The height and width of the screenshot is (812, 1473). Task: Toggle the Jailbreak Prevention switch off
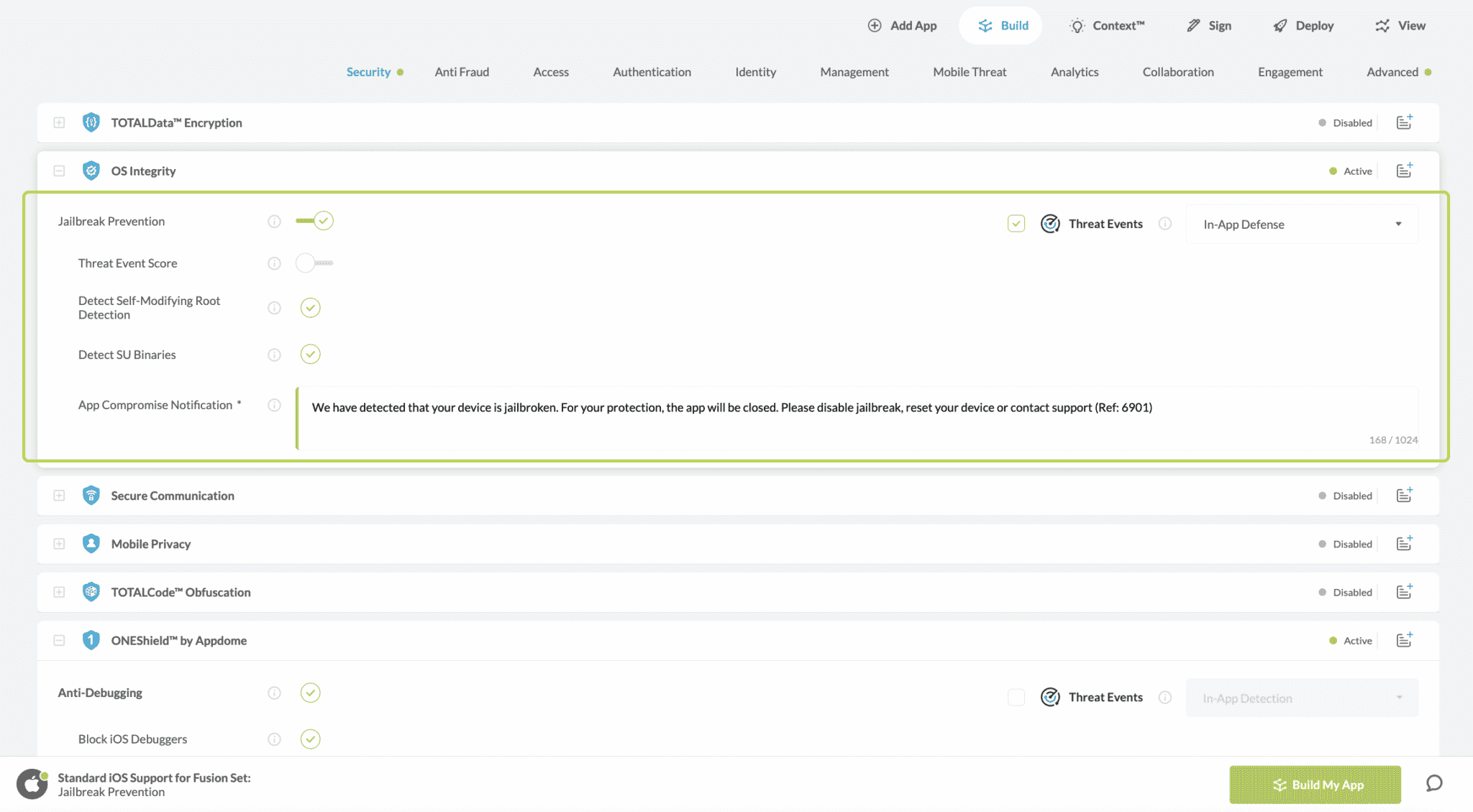tap(315, 221)
